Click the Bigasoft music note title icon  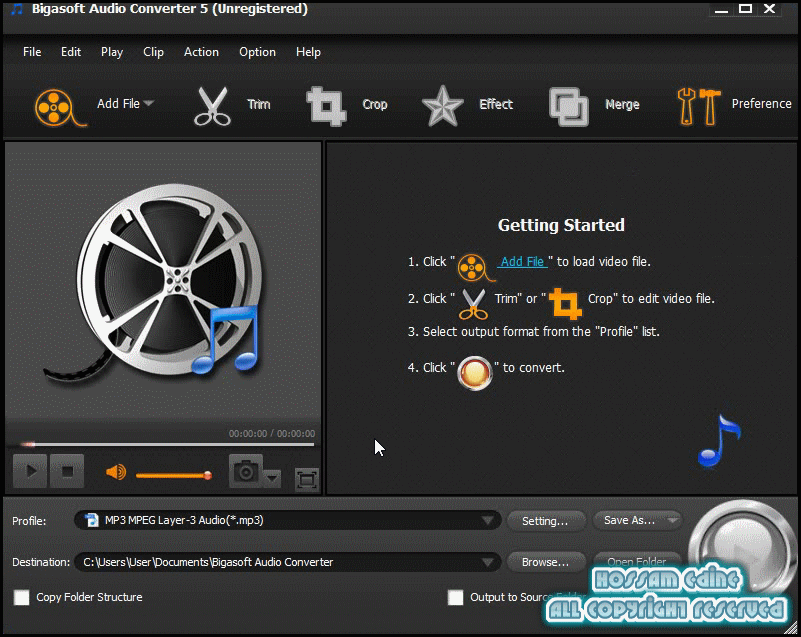17,9
